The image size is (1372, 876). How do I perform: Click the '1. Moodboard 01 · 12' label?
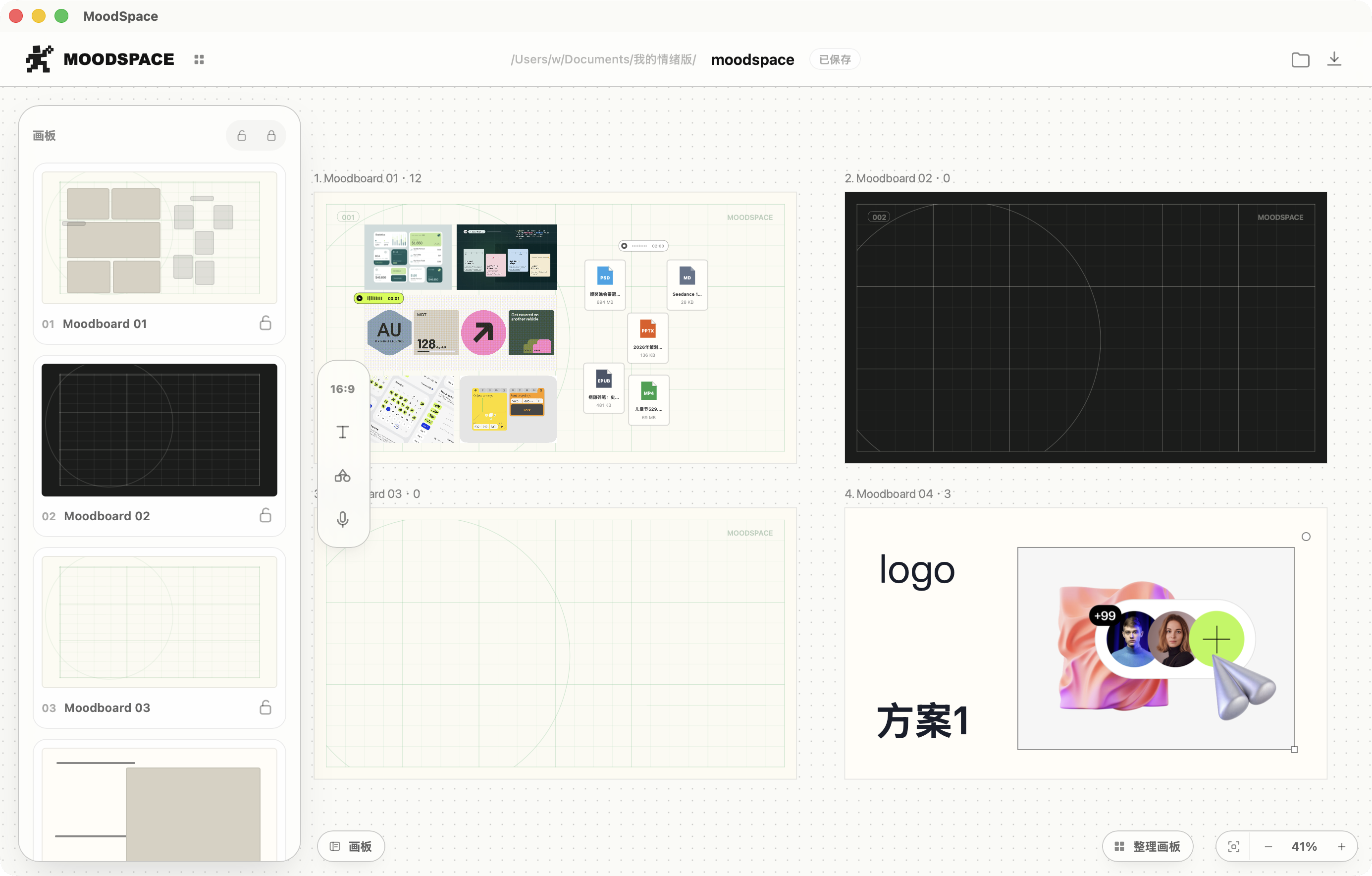pyautogui.click(x=368, y=178)
